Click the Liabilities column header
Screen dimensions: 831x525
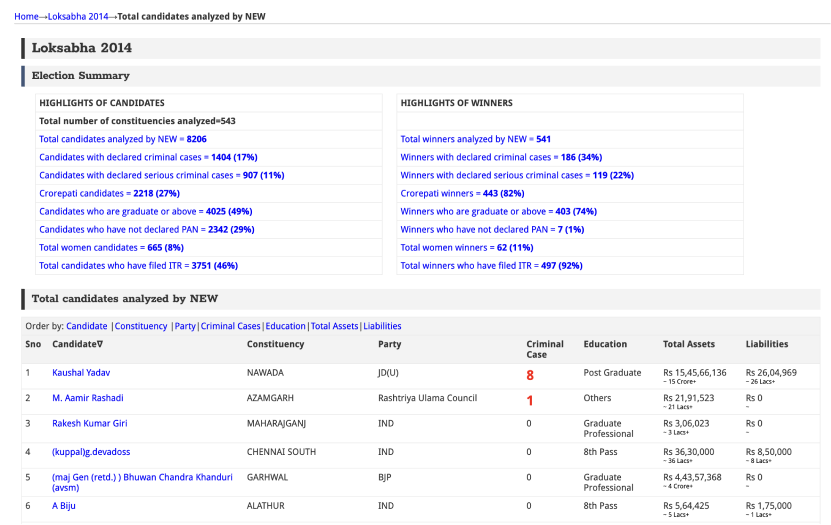tap(767, 344)
